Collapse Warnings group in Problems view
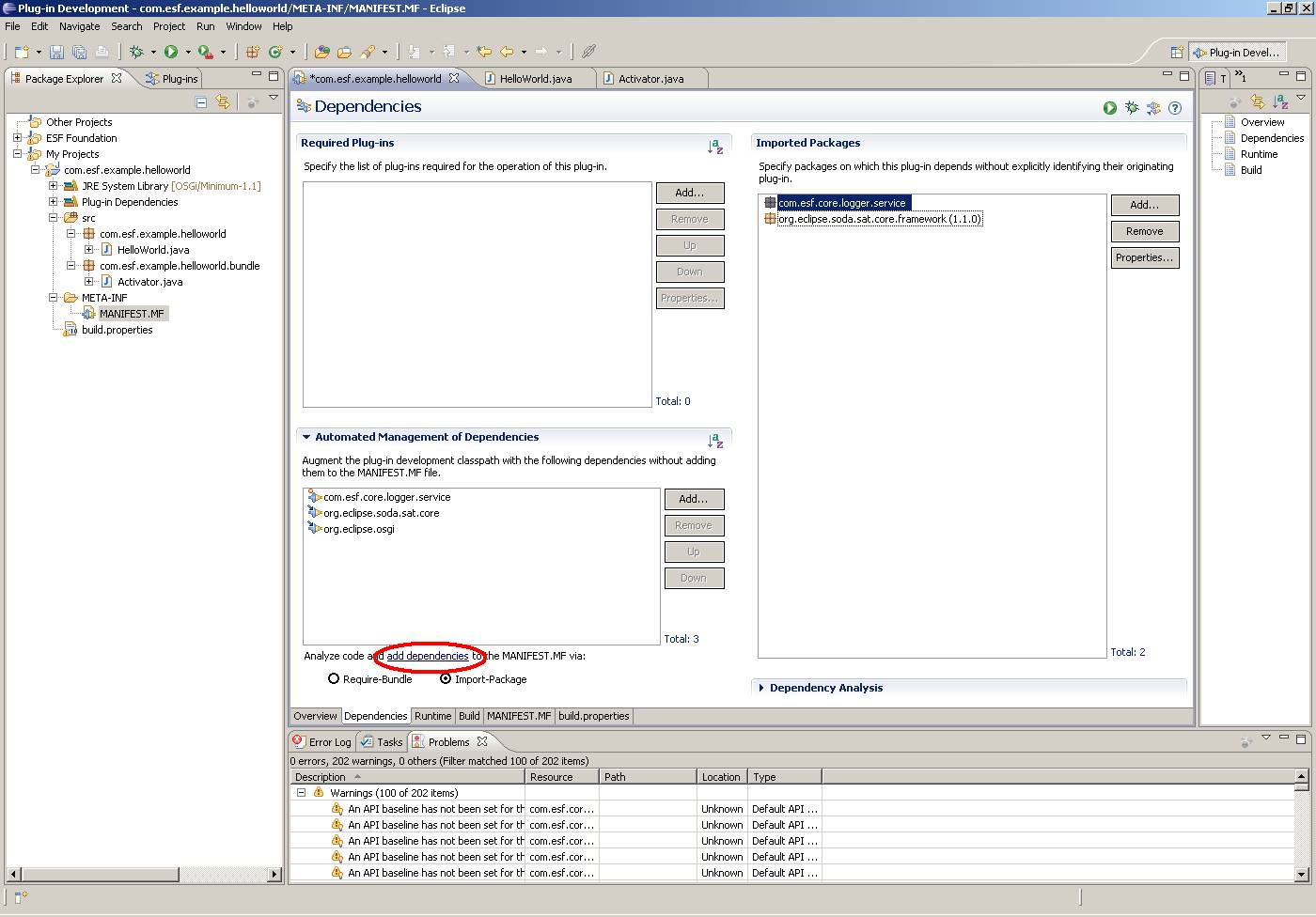 [302, 793]
